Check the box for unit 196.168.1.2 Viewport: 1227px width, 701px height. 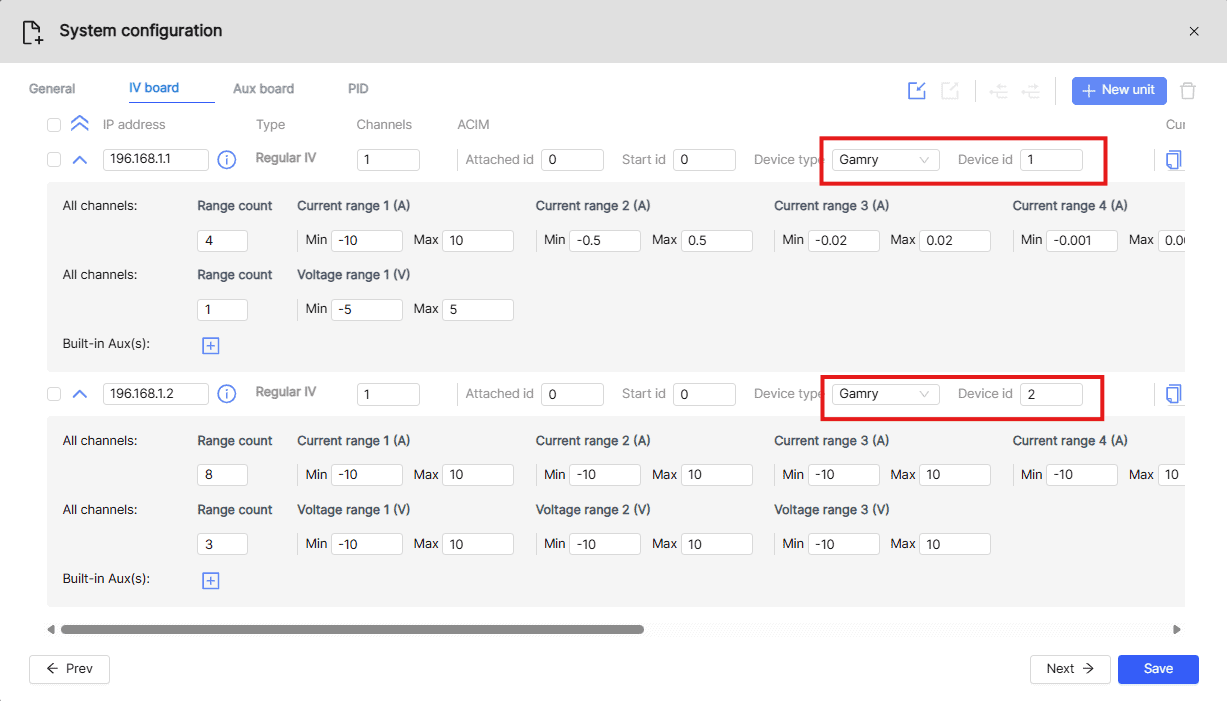[x=54, y=394]
